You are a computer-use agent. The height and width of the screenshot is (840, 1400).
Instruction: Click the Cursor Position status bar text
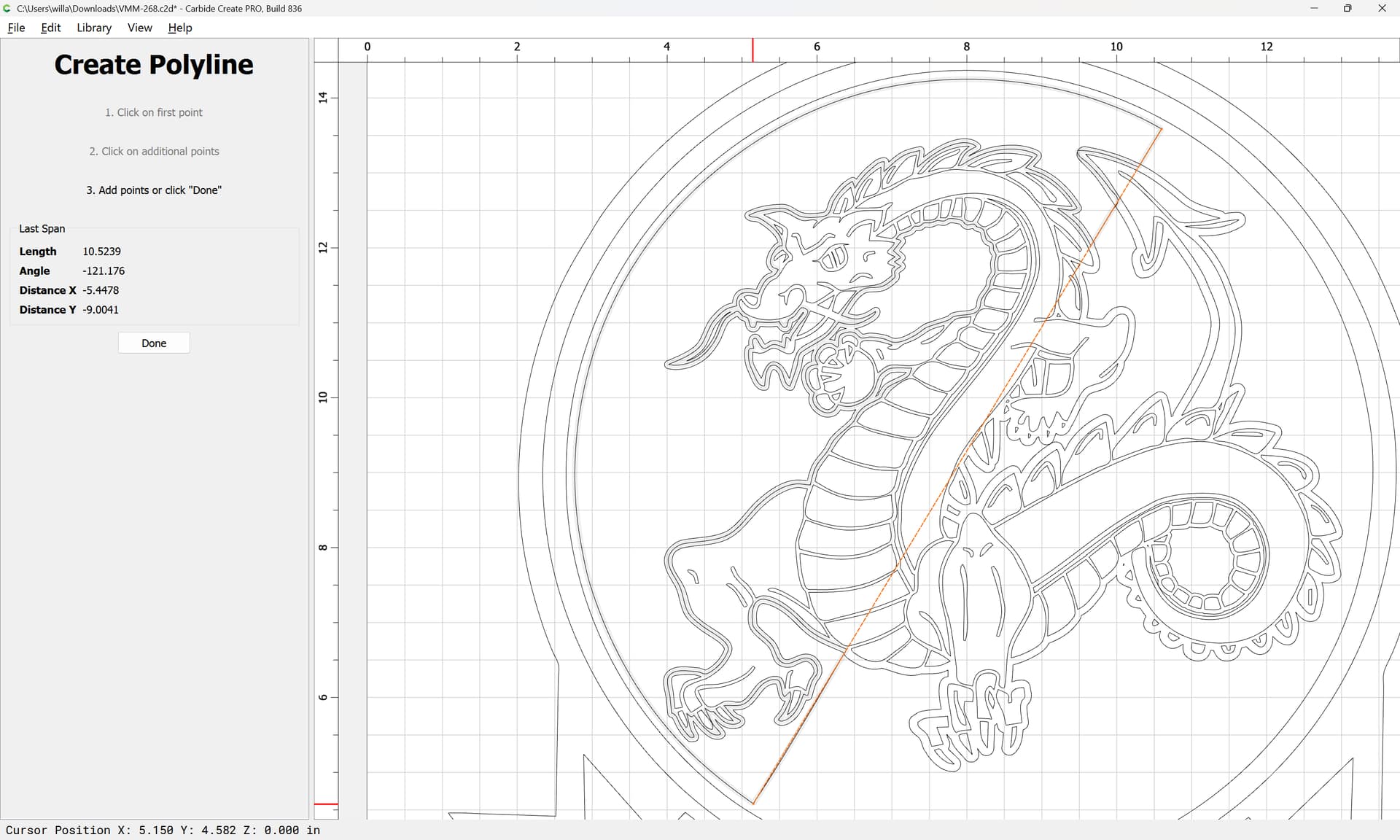click(x=163, y=830)
